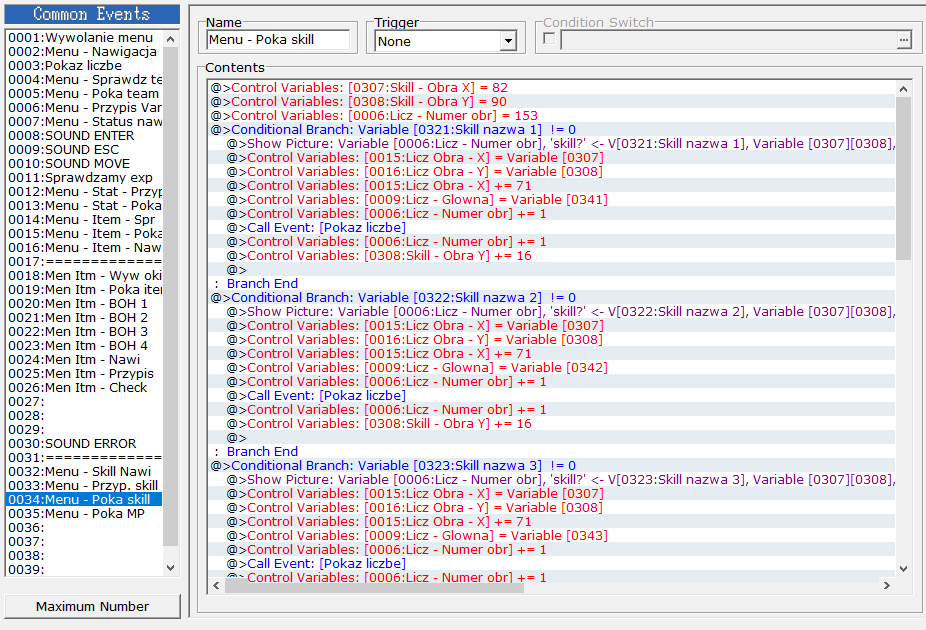Screen dimensions: 926x630
Task: Select event 0008:SOUND ENTER
Action: [84, 136]
